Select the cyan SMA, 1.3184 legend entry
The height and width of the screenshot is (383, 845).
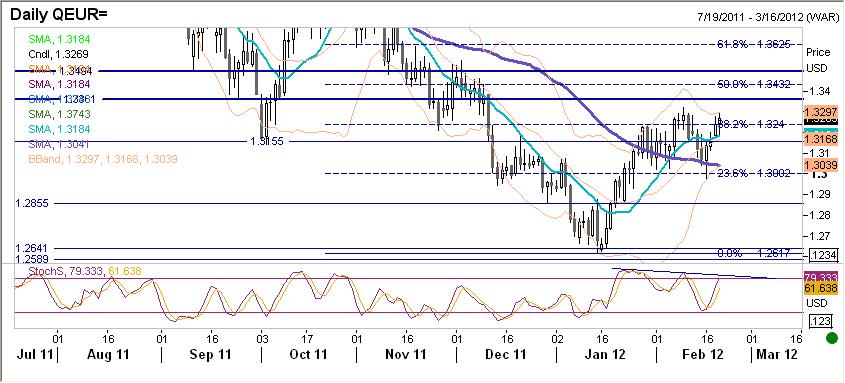pyautogui.click(x=59, y=129)
